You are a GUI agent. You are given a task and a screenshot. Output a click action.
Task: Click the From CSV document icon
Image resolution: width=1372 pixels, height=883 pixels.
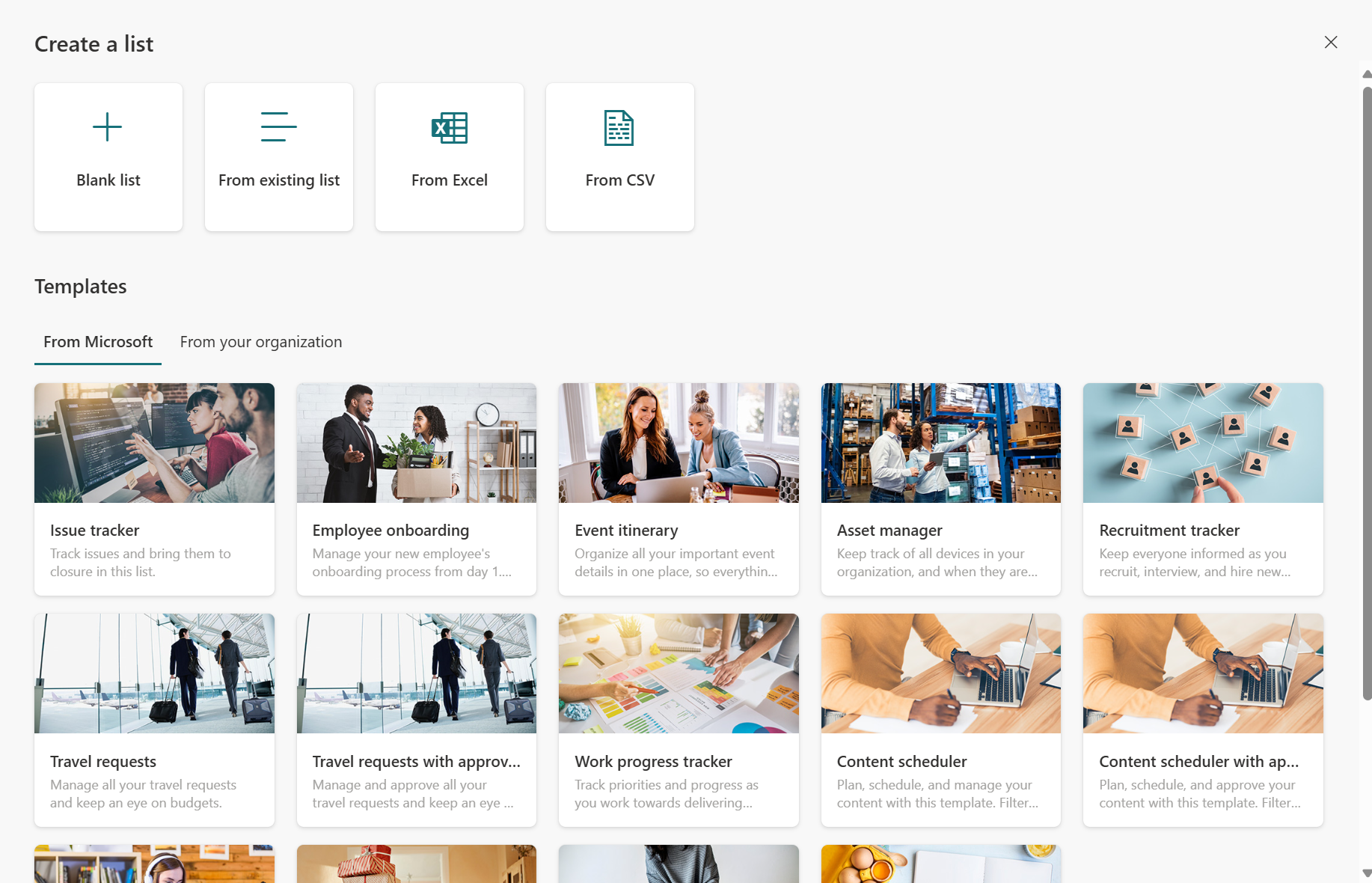(619, 127)
